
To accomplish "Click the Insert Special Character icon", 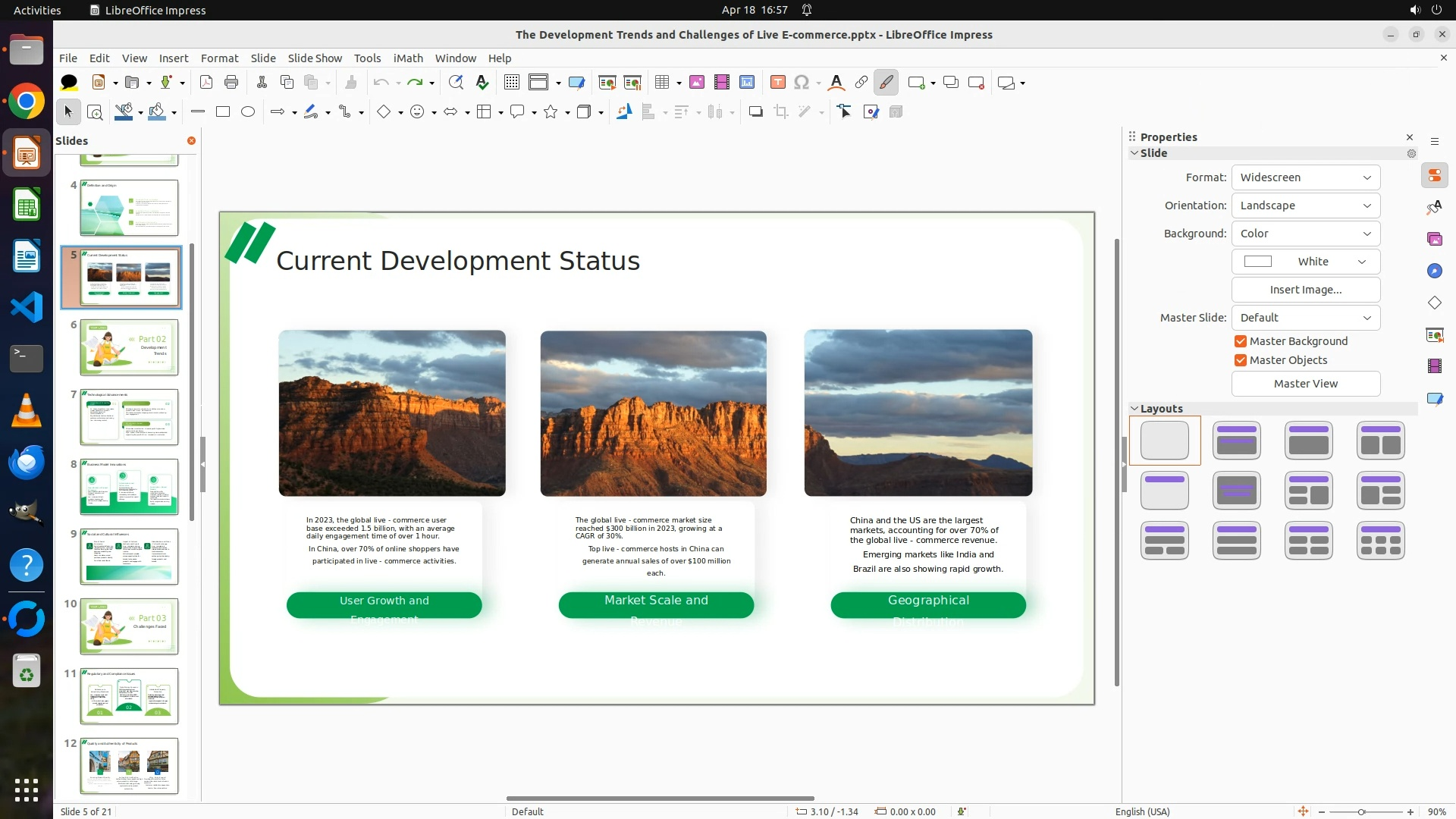I will click(802, 83).
